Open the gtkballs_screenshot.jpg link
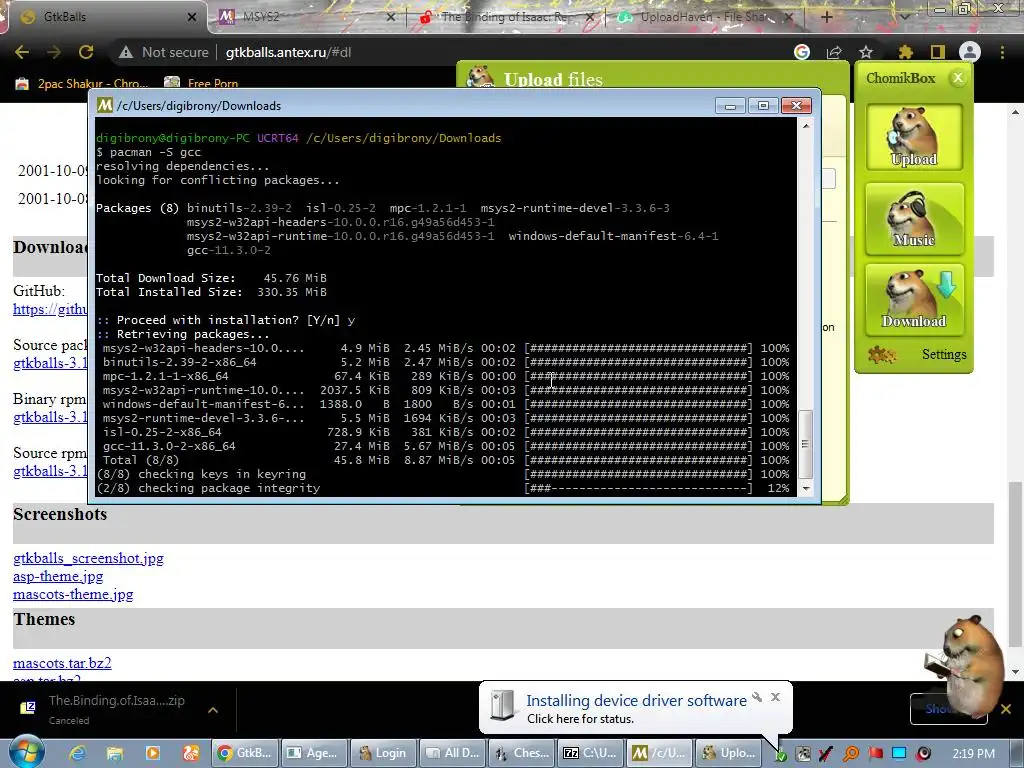This screenshot has width=1024, height=768. point(88,558)
